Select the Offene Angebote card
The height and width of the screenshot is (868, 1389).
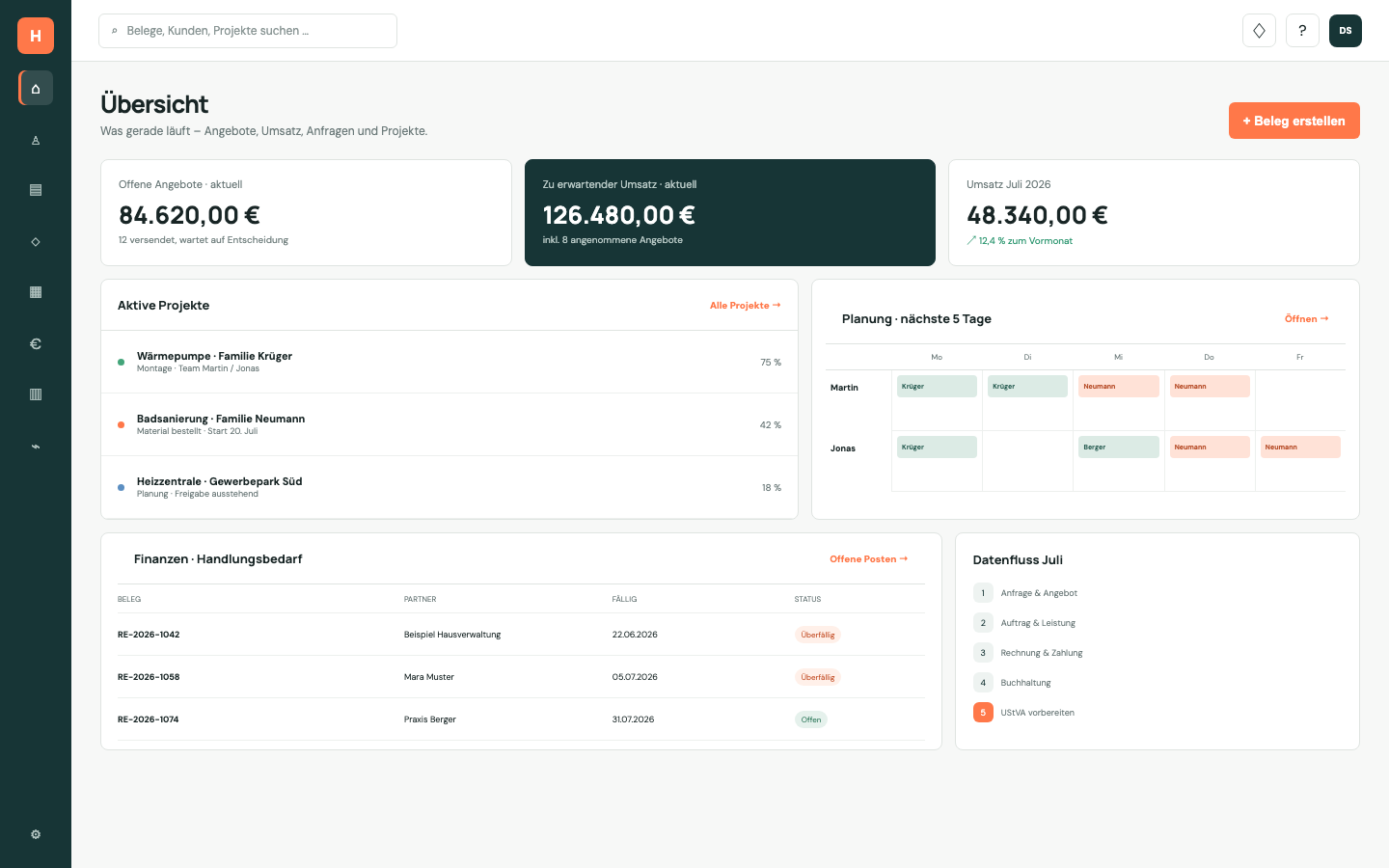(306, 212)
